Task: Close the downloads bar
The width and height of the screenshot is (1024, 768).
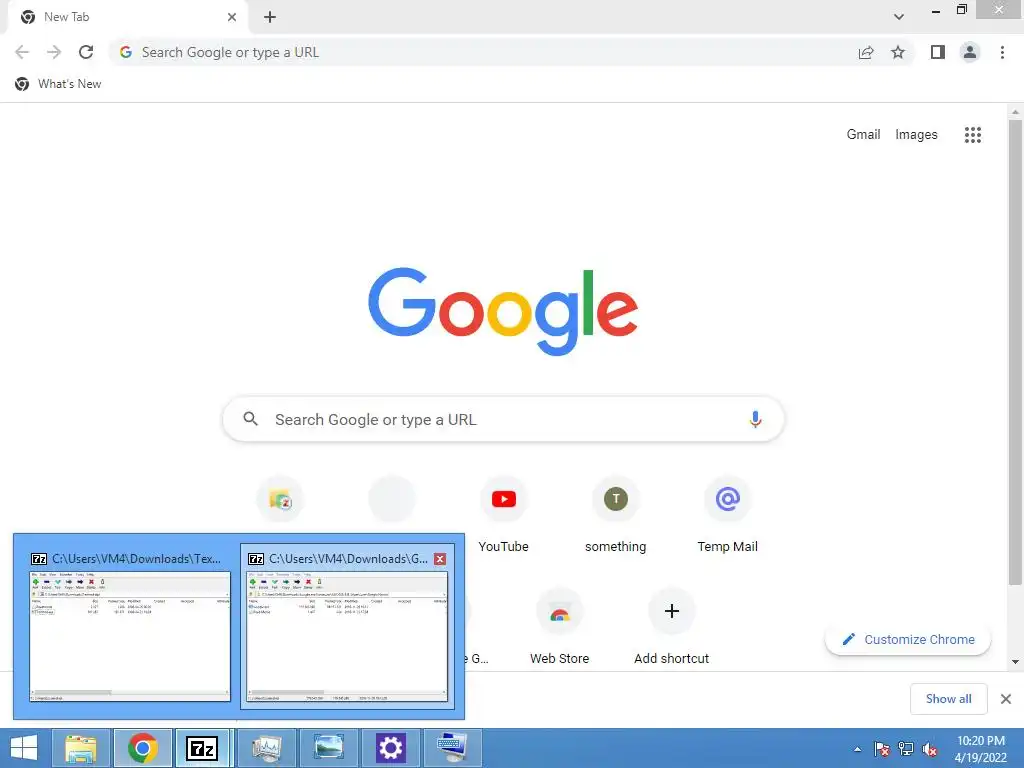Action: pos(1006,699)
